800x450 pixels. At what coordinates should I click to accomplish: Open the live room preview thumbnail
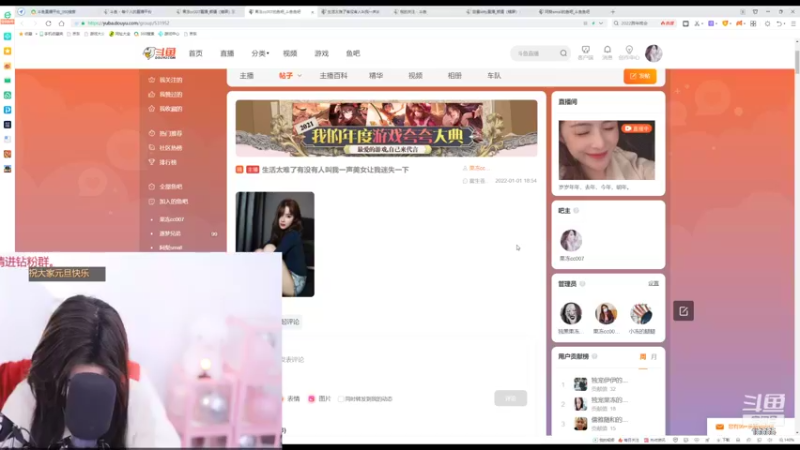607,150
